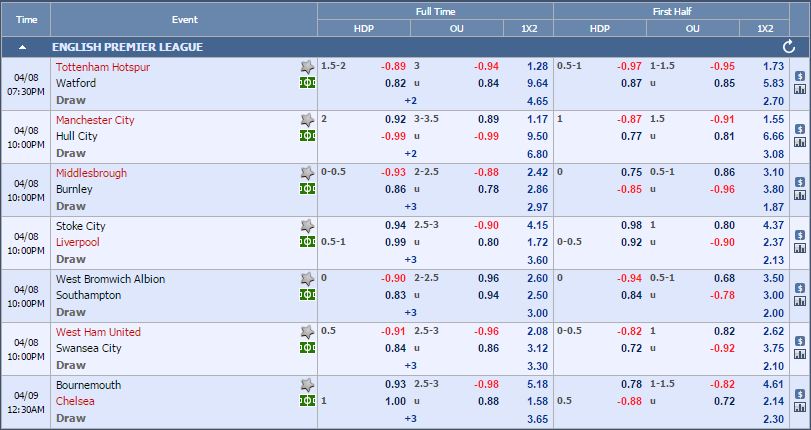Star the Middlesbrough vs Burnley match
This screenshot has height=430, width=811.
point(307,173)
